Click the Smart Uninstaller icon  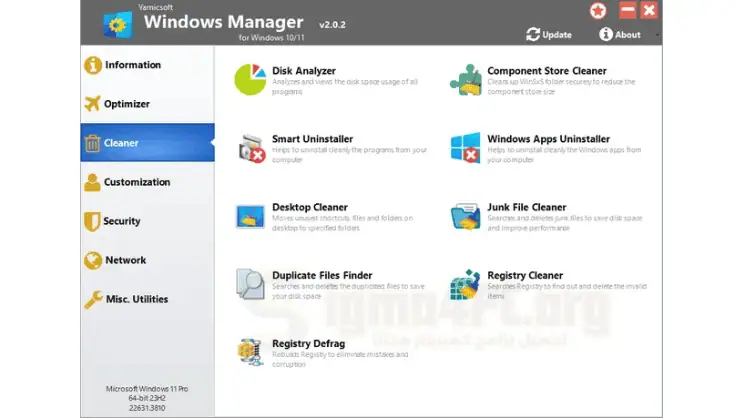pyautogui.click(x=251, y=148)
